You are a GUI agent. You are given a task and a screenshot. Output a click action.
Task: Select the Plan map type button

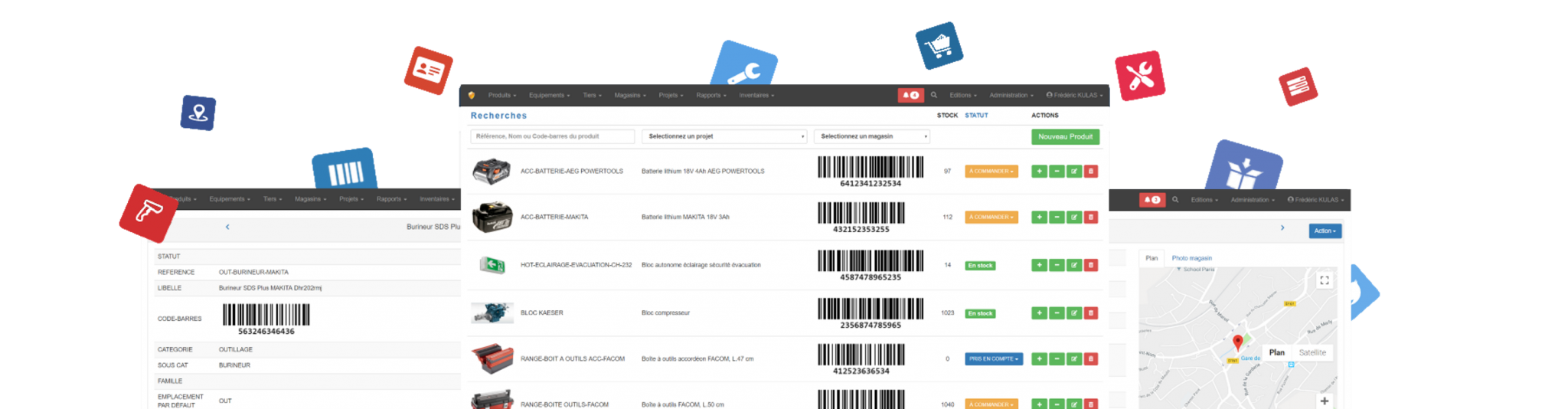click(1276, 352)
